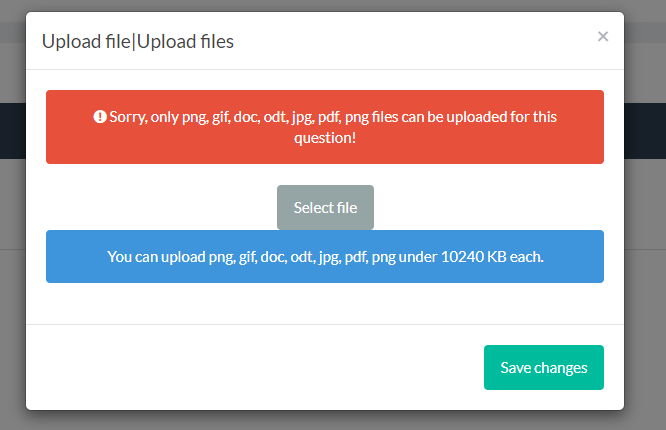
Task: Click the dark navigation bar behind the dialog's left edge
Action: pos(12,130)
